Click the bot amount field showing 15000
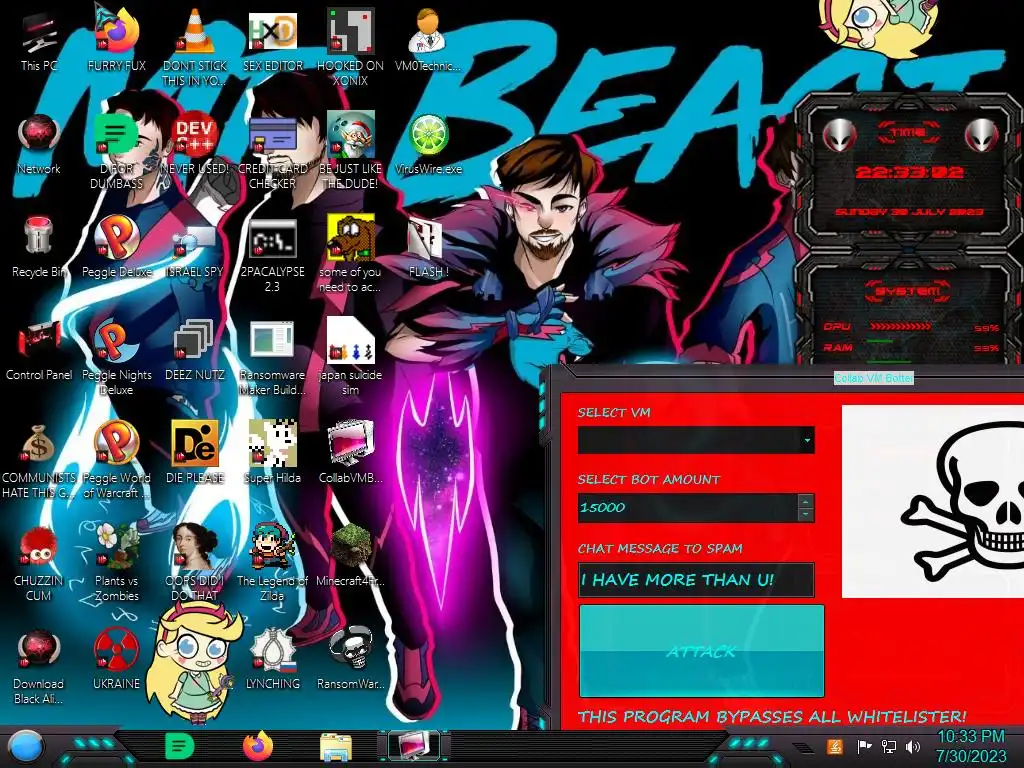 pyautogui.click(x=688, y=507)
